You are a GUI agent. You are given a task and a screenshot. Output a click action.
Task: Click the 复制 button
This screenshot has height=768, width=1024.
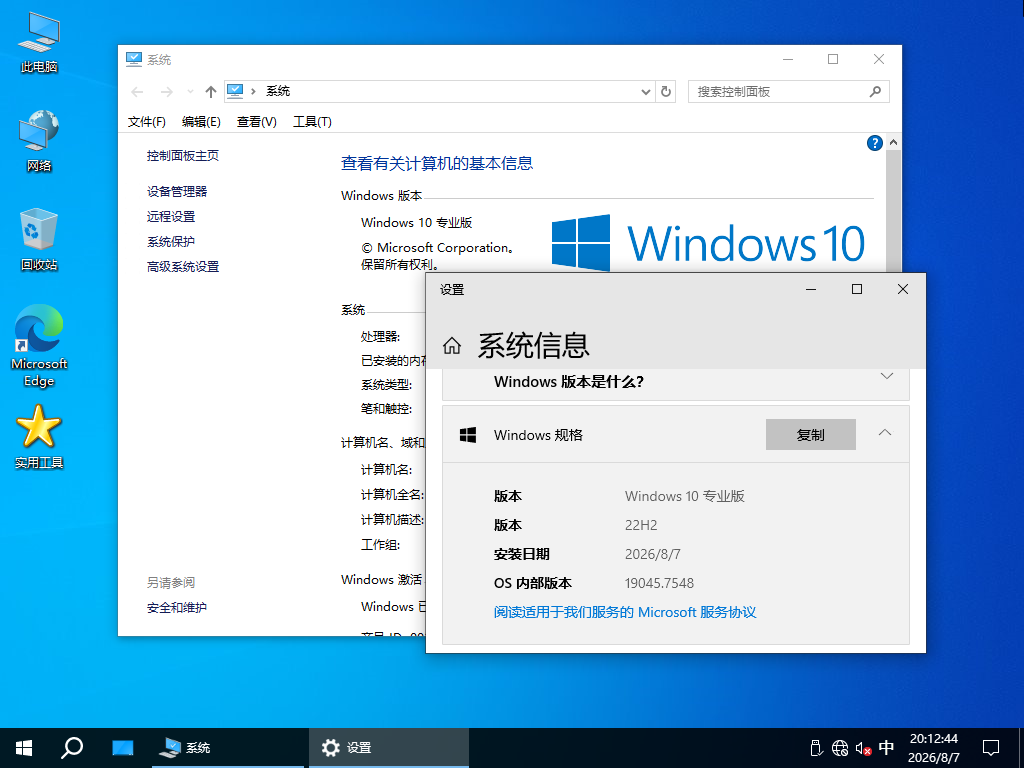click(810, 434)
